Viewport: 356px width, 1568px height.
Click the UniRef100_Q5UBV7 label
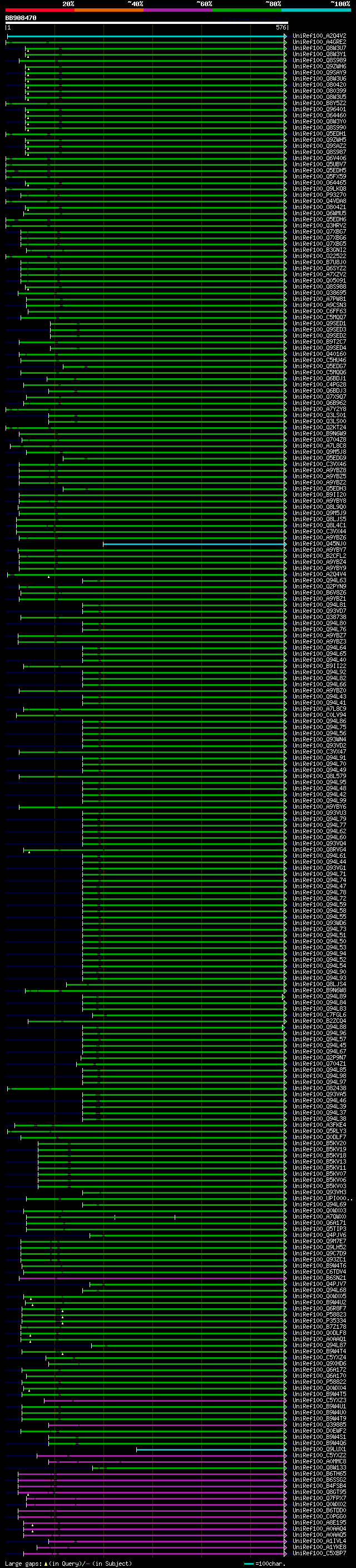tap(319, 164)
